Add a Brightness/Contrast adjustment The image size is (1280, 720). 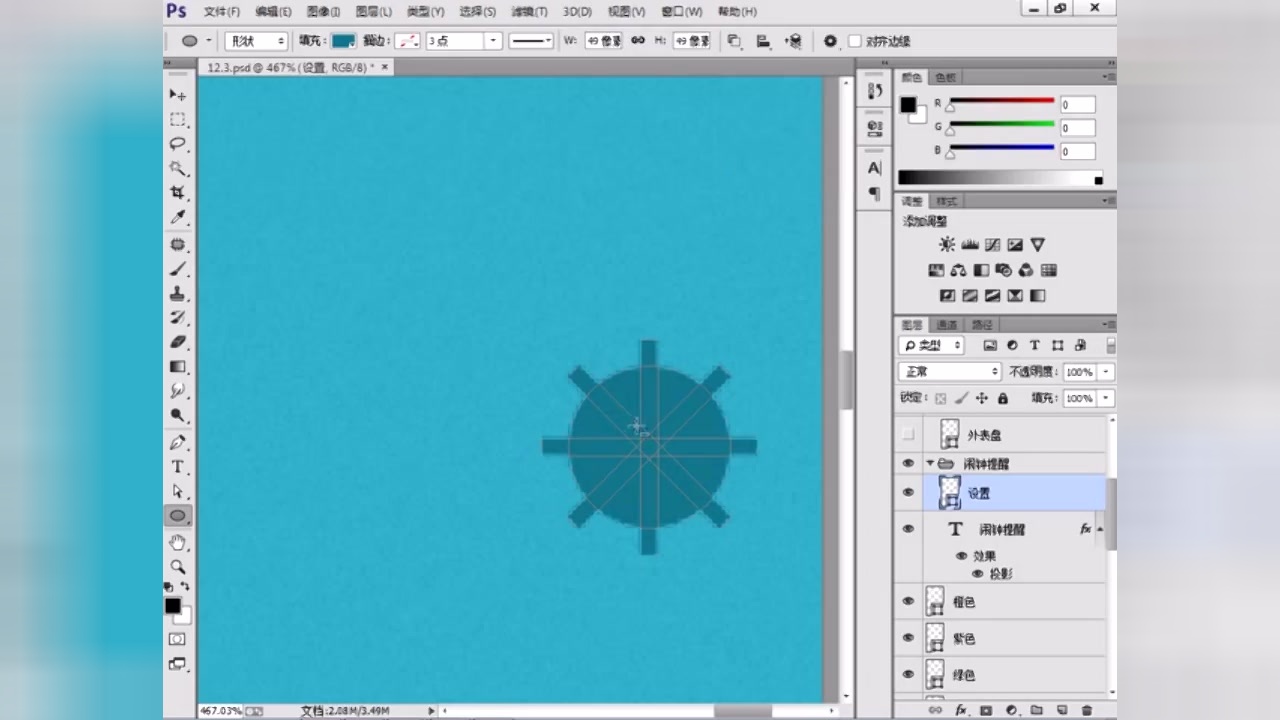point(947,245)
